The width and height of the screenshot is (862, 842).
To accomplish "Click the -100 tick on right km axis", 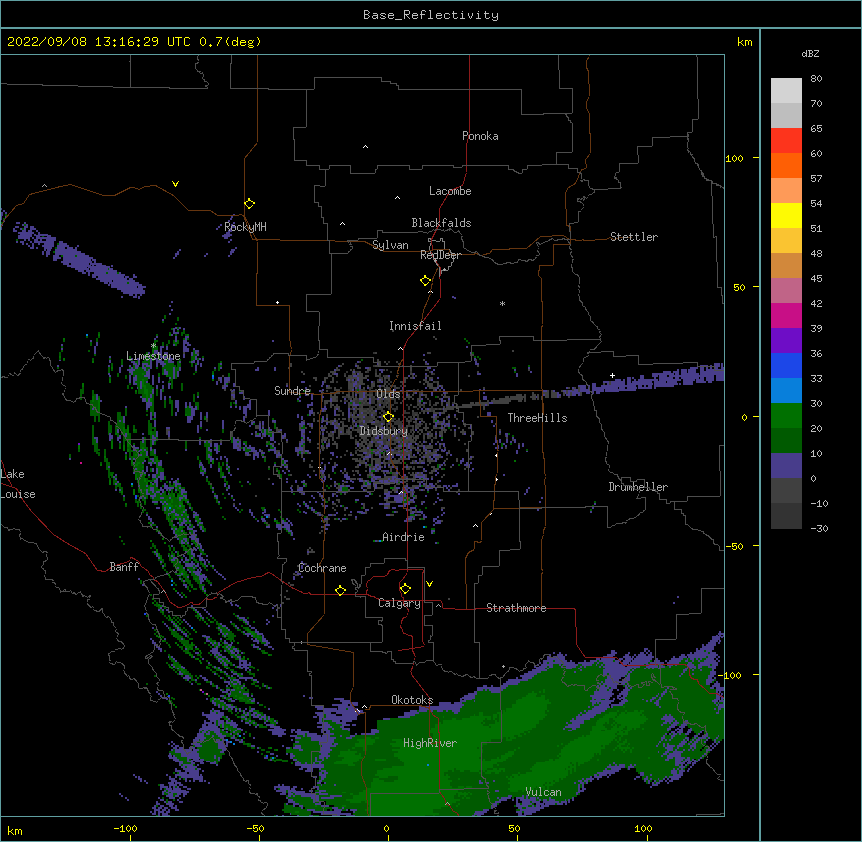I will 730,675.
